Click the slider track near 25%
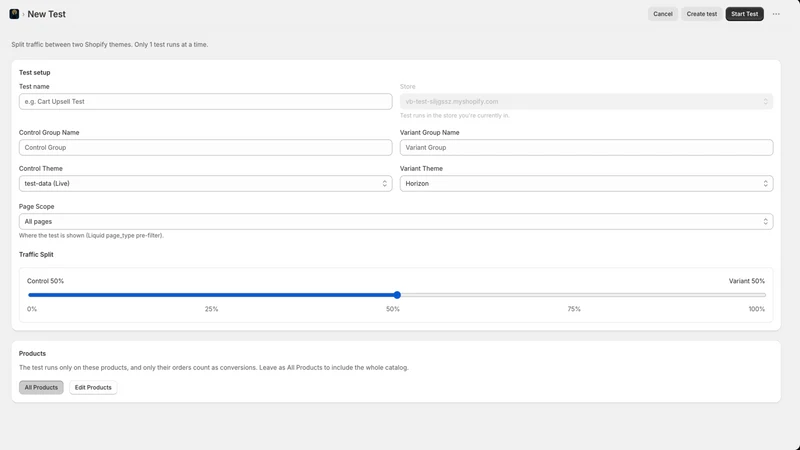 (x=213, y=295)
